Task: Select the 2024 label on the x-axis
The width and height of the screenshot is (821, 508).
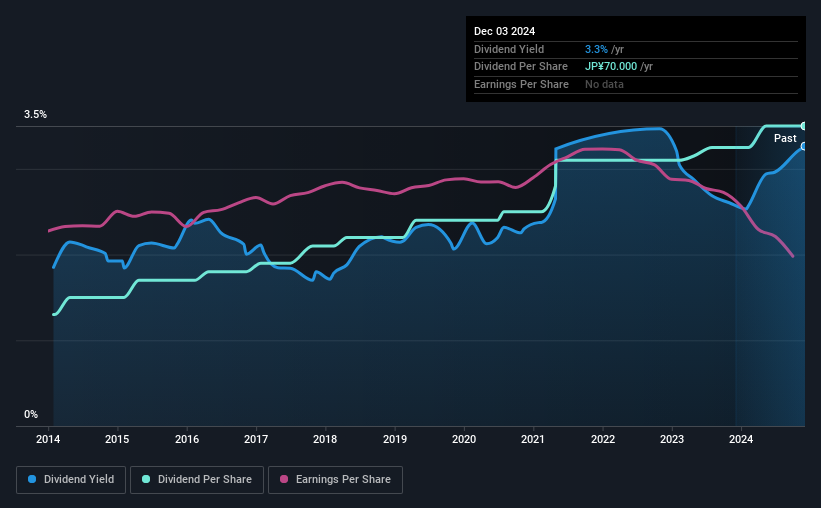Action: [741, 439]
